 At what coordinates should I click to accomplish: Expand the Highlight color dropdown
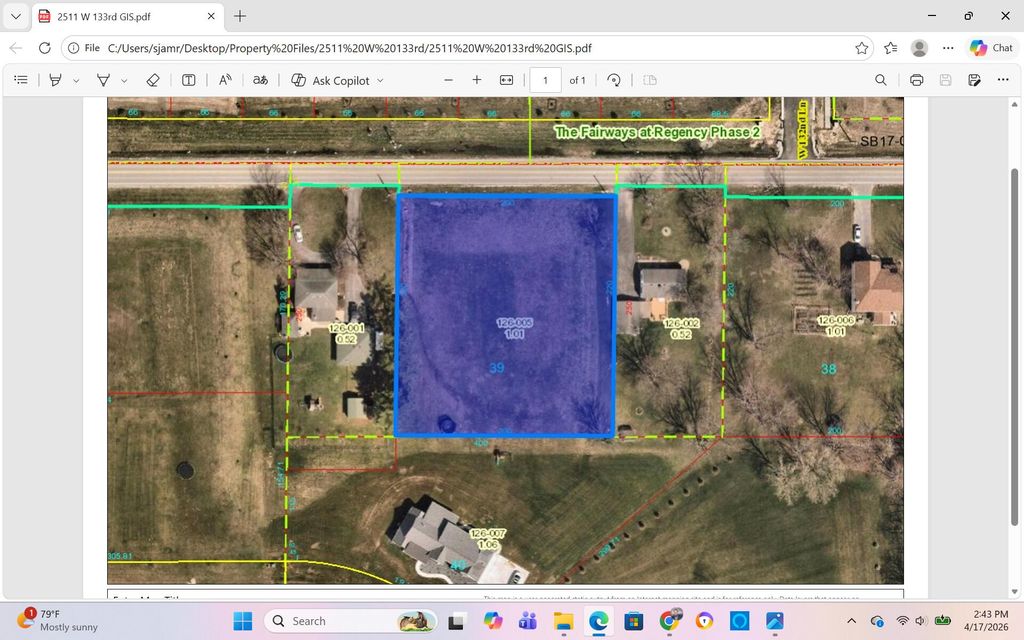[76, 80]
